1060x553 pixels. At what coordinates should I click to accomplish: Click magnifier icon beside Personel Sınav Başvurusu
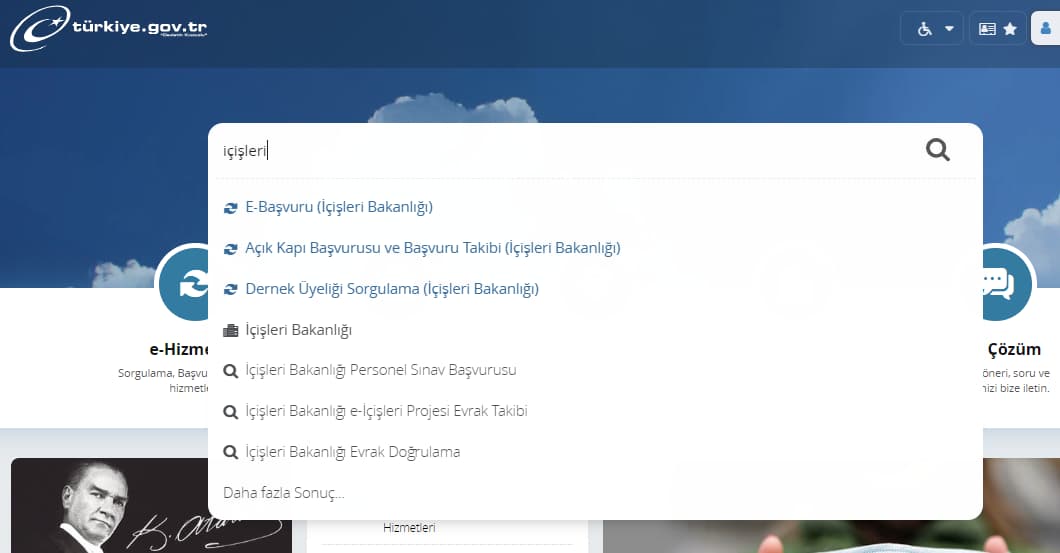[x=231, y=371]
